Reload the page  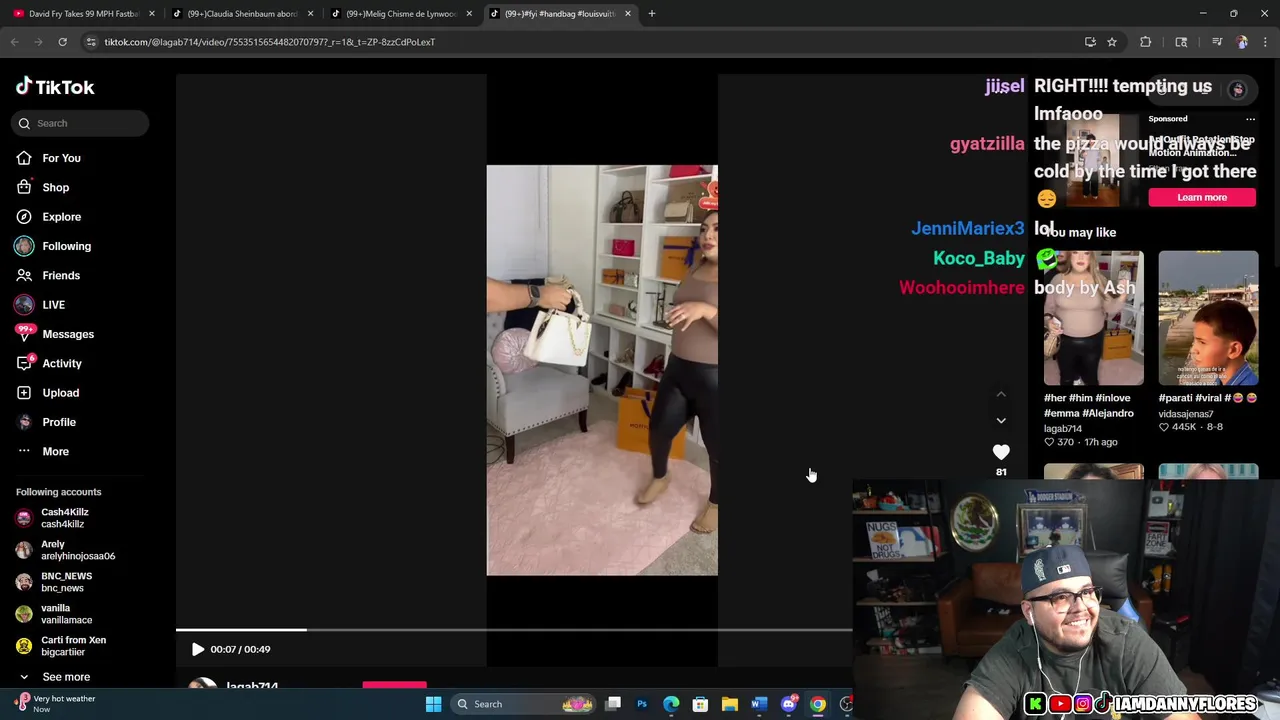[x=62, y=42]
